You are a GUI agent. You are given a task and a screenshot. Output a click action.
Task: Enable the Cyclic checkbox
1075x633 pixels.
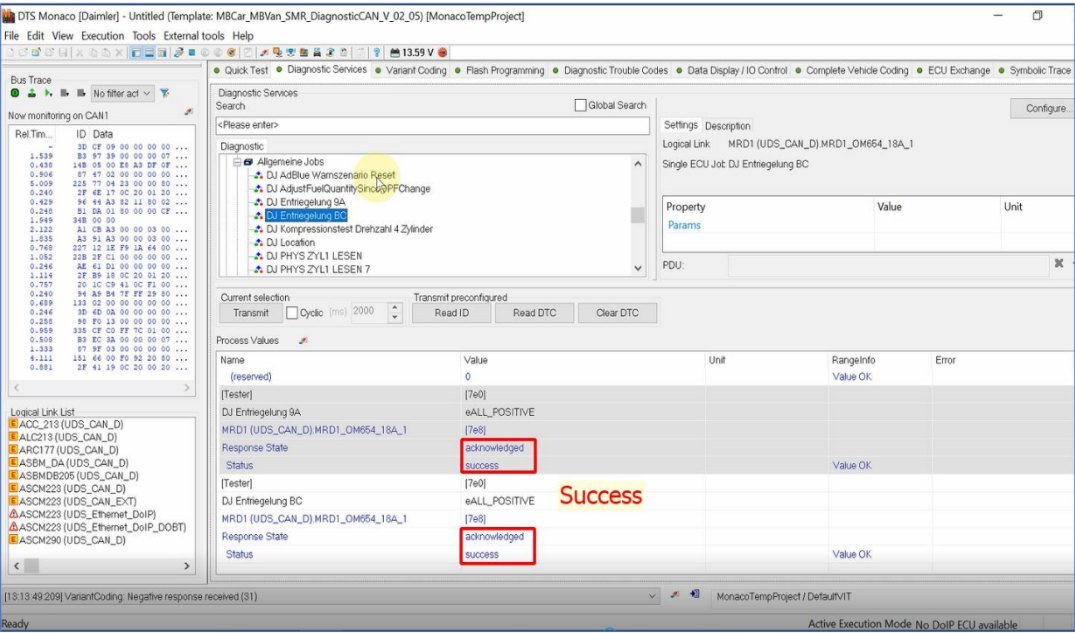click(292, 313)
